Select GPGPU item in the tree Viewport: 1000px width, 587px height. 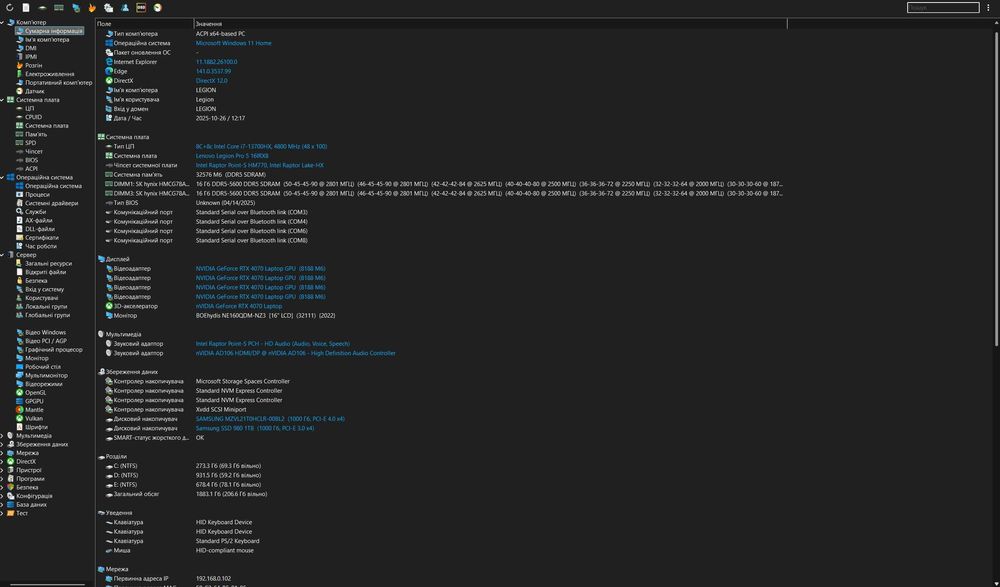point(30,401)
